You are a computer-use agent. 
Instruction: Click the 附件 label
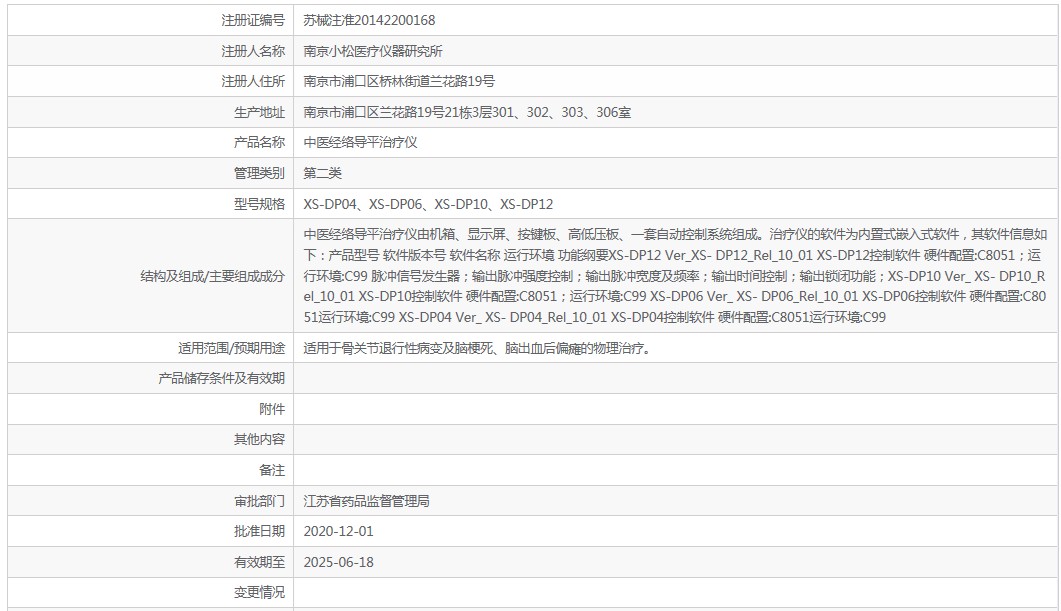pyautogui.click(x=272, y=409)
